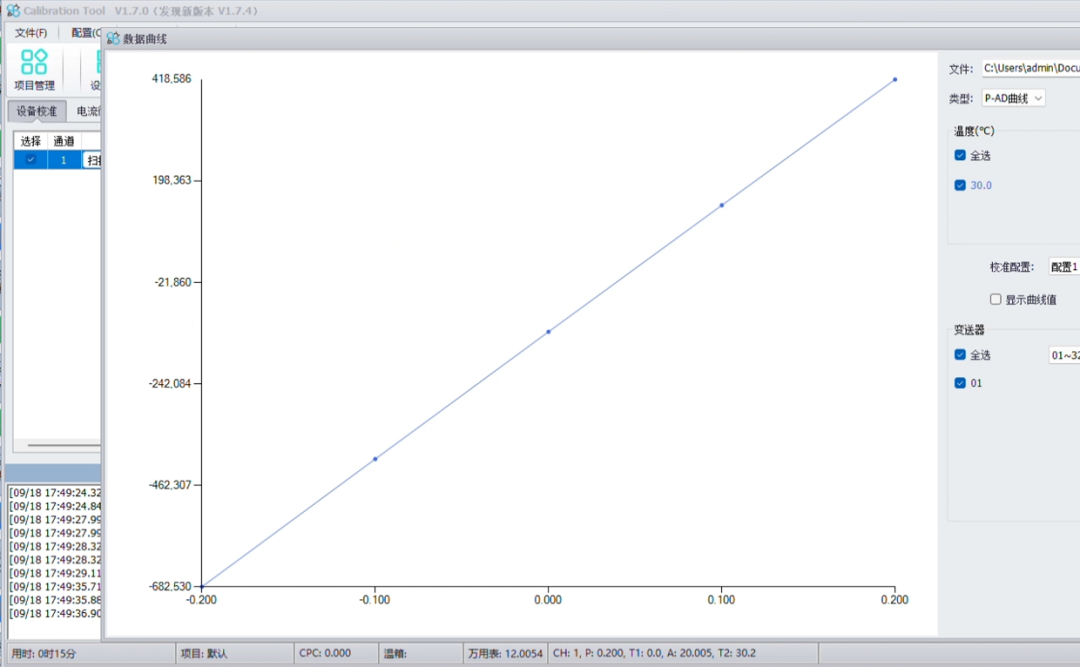This screenshot has height=667, width=1080.
Task: Click the x-axis label -0.100
Action: 375,599
